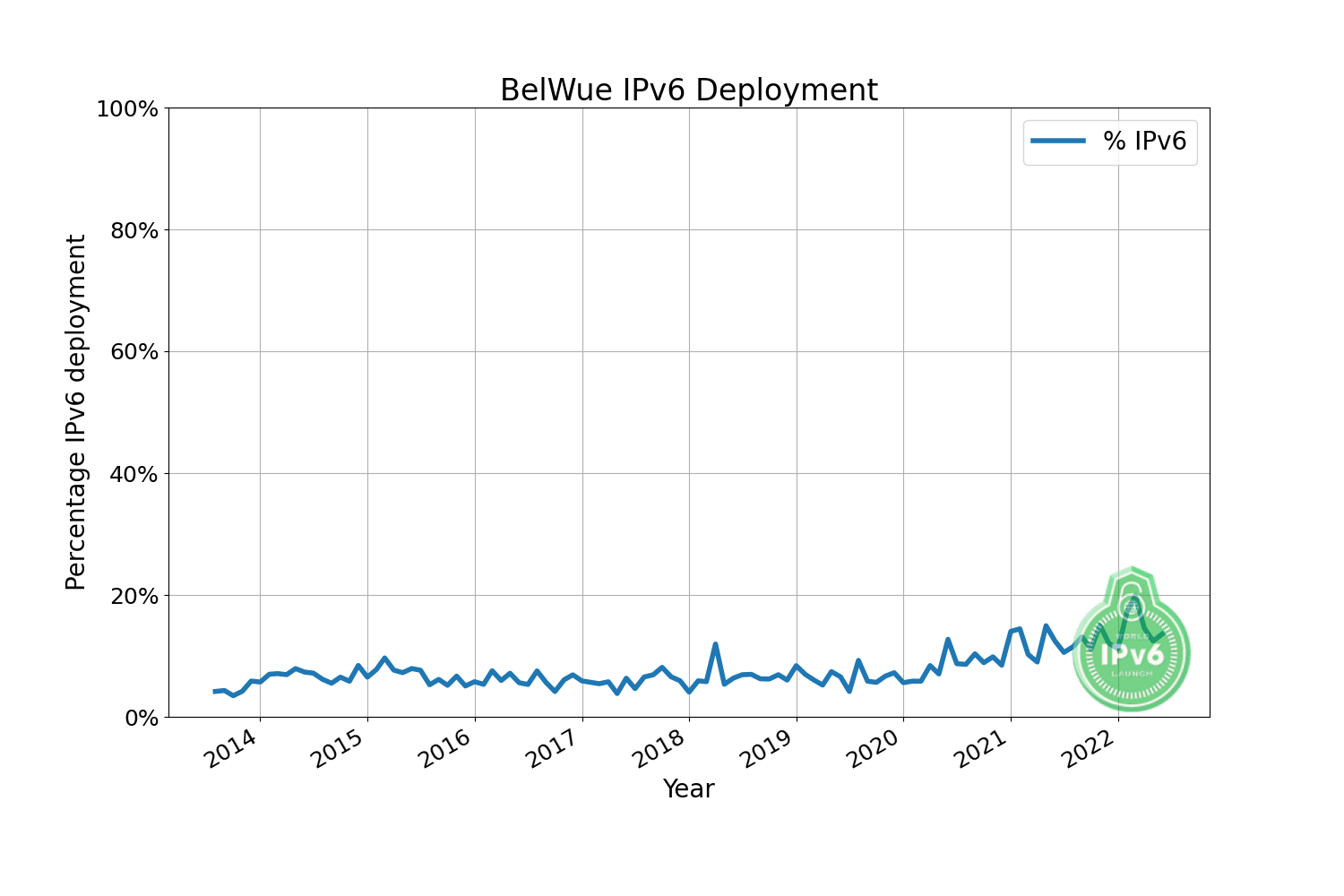The image size is (1344, 896).
Task: Select the 'Percentage IPv6 deployment' y-axis label
Action: pos(76,412)
